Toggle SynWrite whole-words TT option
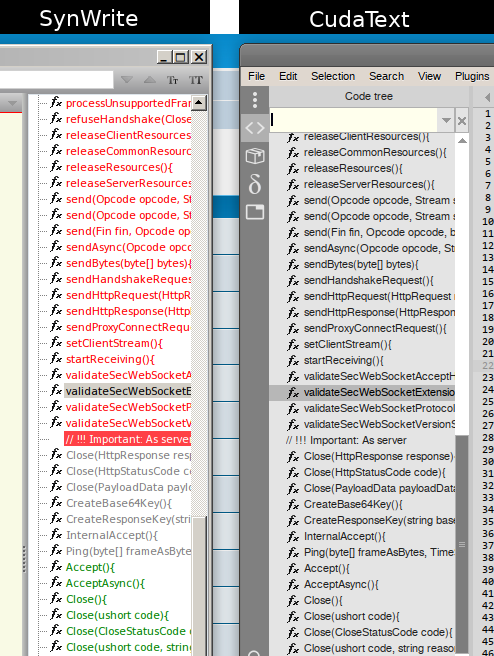Viewport: 494px width, 656px height. tap(195, 80)
